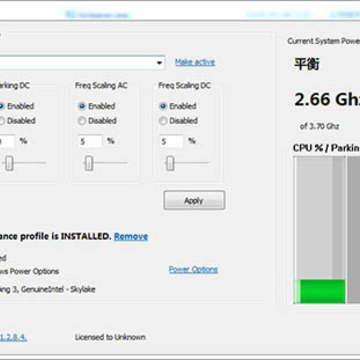360x360 pixels.
Task: Click the Freq Scaling AC slider handle
Action: (89, 163)
